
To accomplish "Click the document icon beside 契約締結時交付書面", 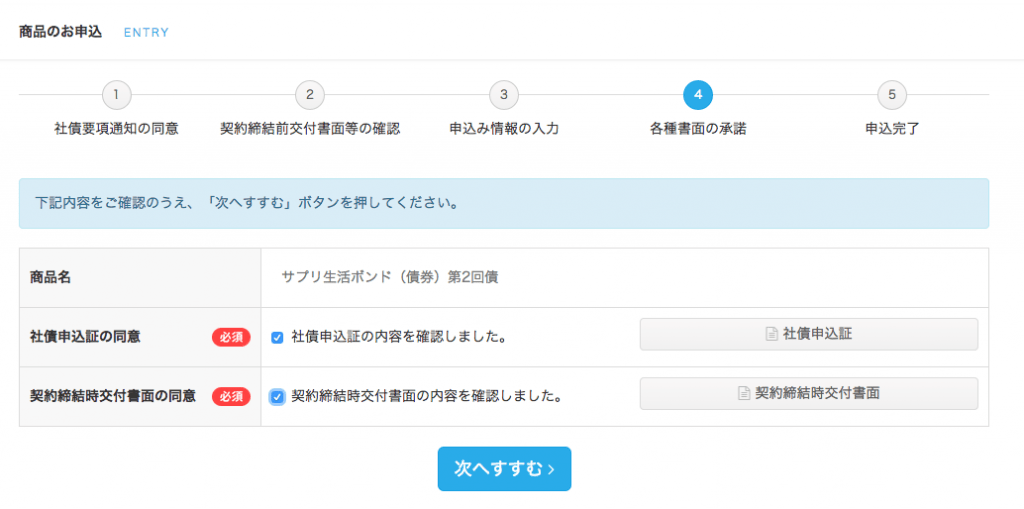I will (744, 393).
